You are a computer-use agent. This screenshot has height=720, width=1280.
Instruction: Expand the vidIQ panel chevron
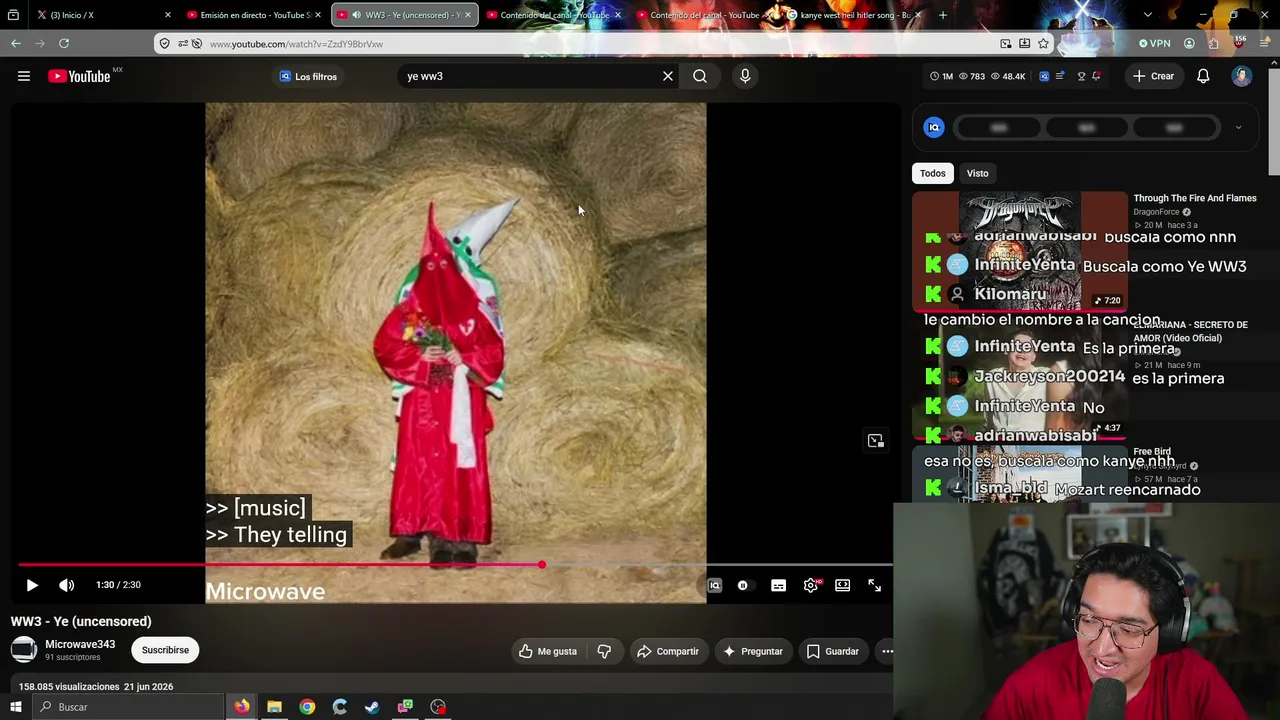1238,127
